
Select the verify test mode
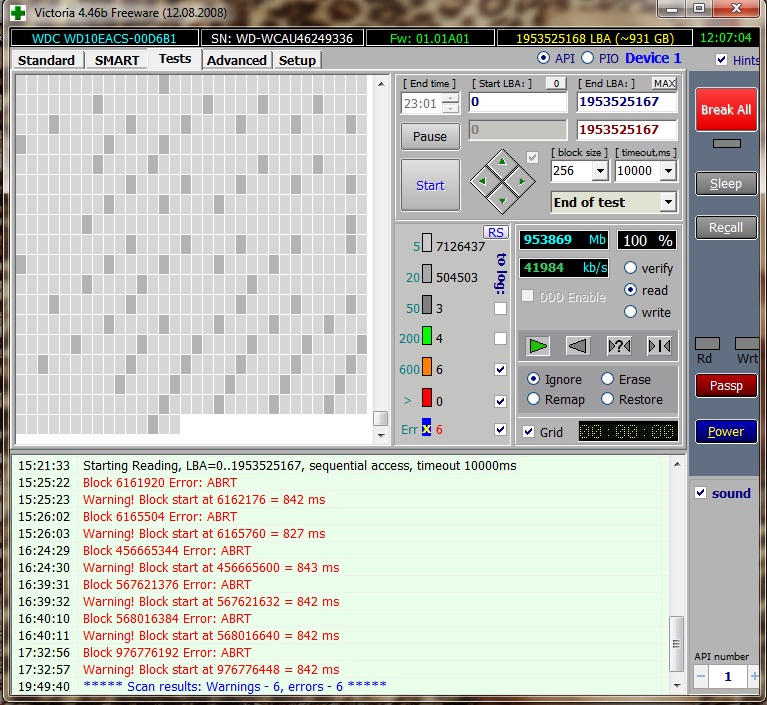(x=631, y=268)
